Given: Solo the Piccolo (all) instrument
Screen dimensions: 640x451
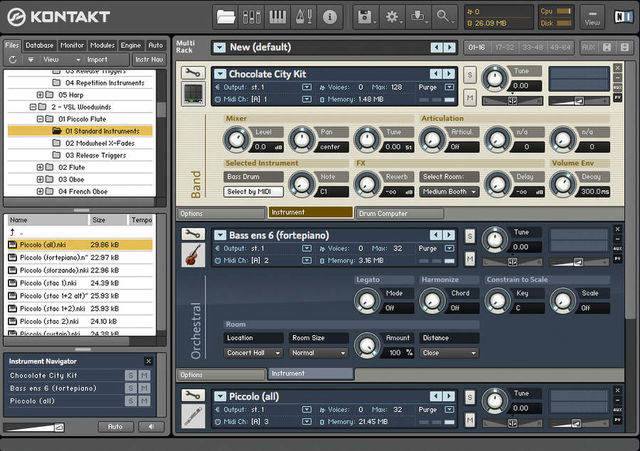Looking at the screenshot, I should click(470, 398).
